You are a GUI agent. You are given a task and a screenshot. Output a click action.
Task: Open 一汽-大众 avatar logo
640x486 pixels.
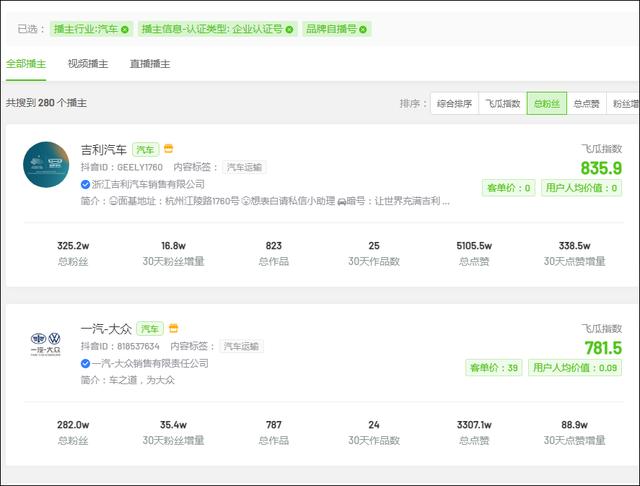[46, 344]
